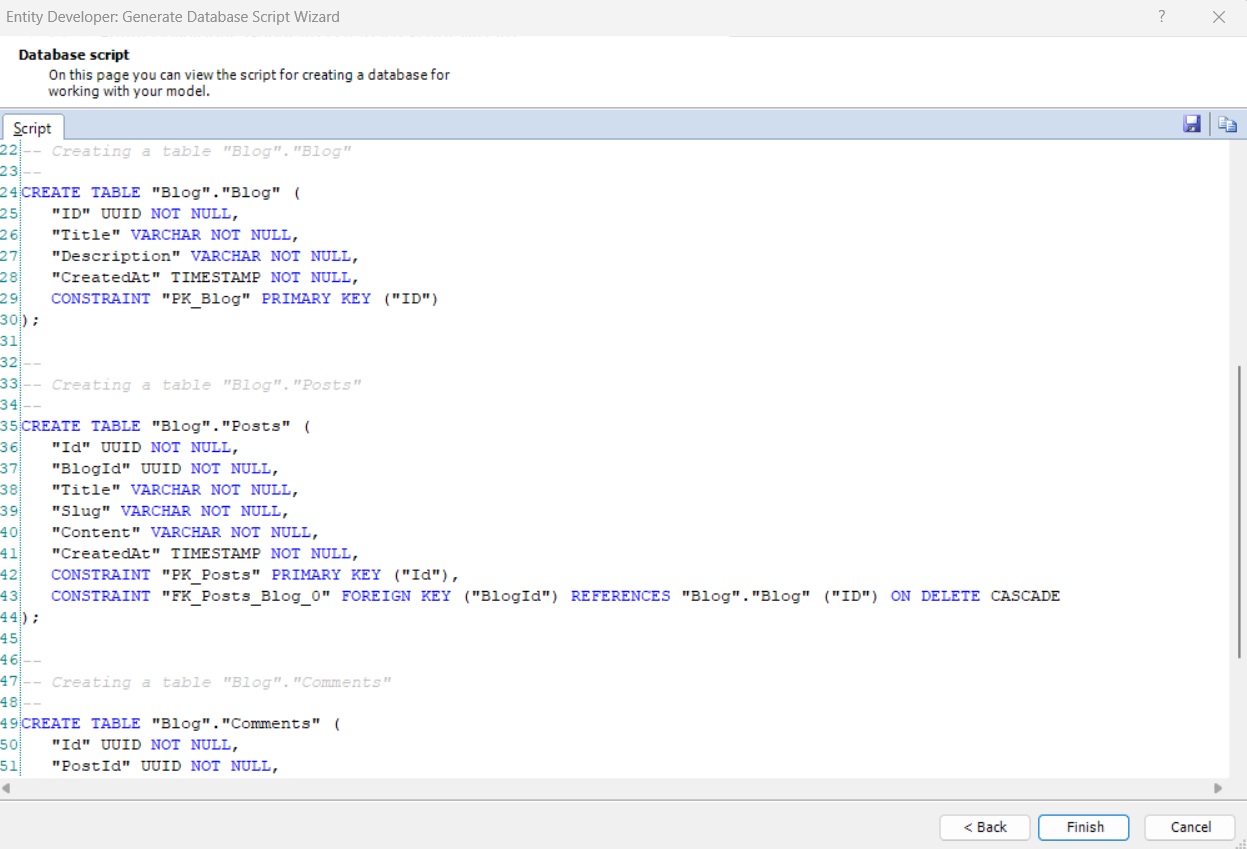Click the vertical scrollbar thumb
The height and width of the screenshot is (849, 1247).
point(1239,511)
